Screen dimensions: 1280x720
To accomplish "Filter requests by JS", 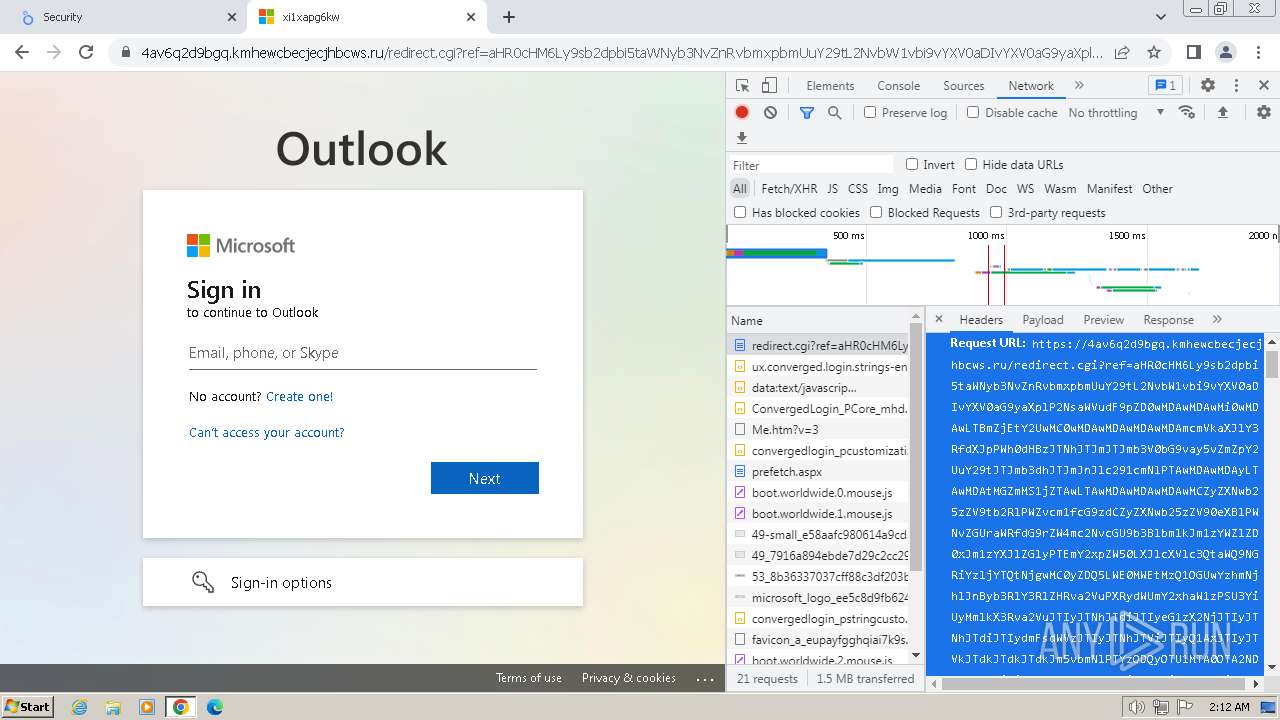I will [832, 188].
